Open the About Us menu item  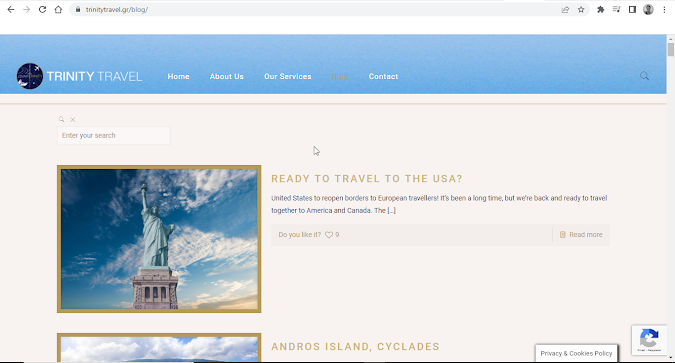coord(226,76)
